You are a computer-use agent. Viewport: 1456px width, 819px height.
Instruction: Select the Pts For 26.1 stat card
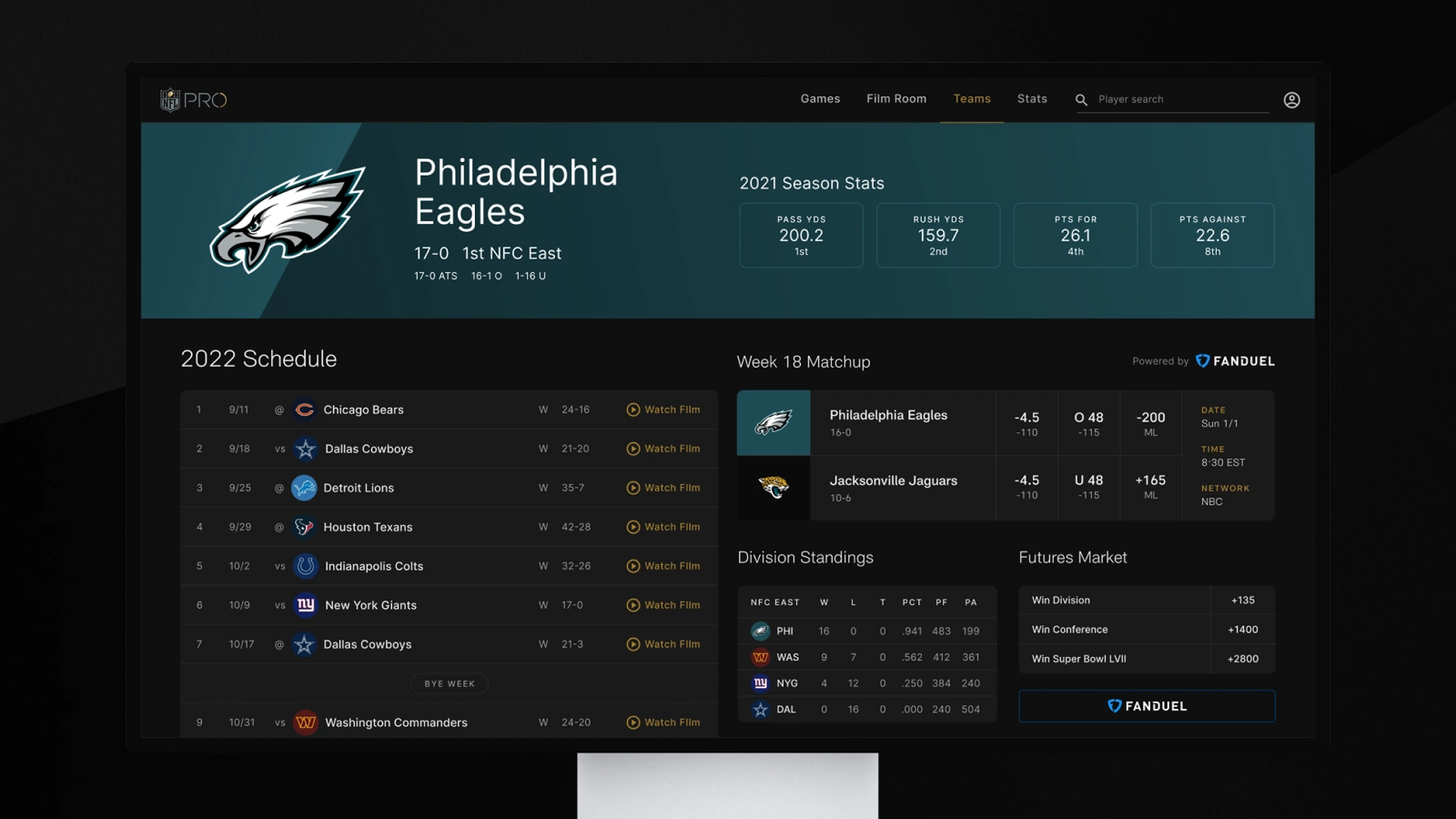[x=1076, y=235]
